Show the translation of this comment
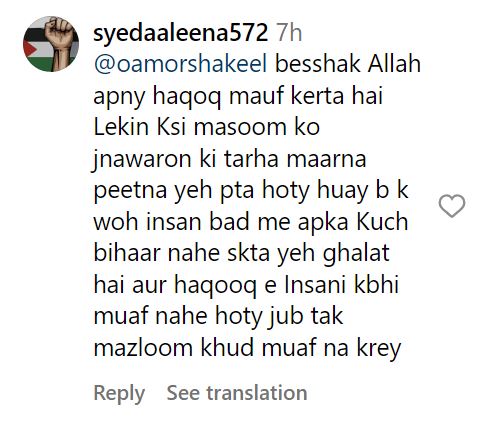The height and width of the screenshot is (425, 483). click(x=237, y=392)
